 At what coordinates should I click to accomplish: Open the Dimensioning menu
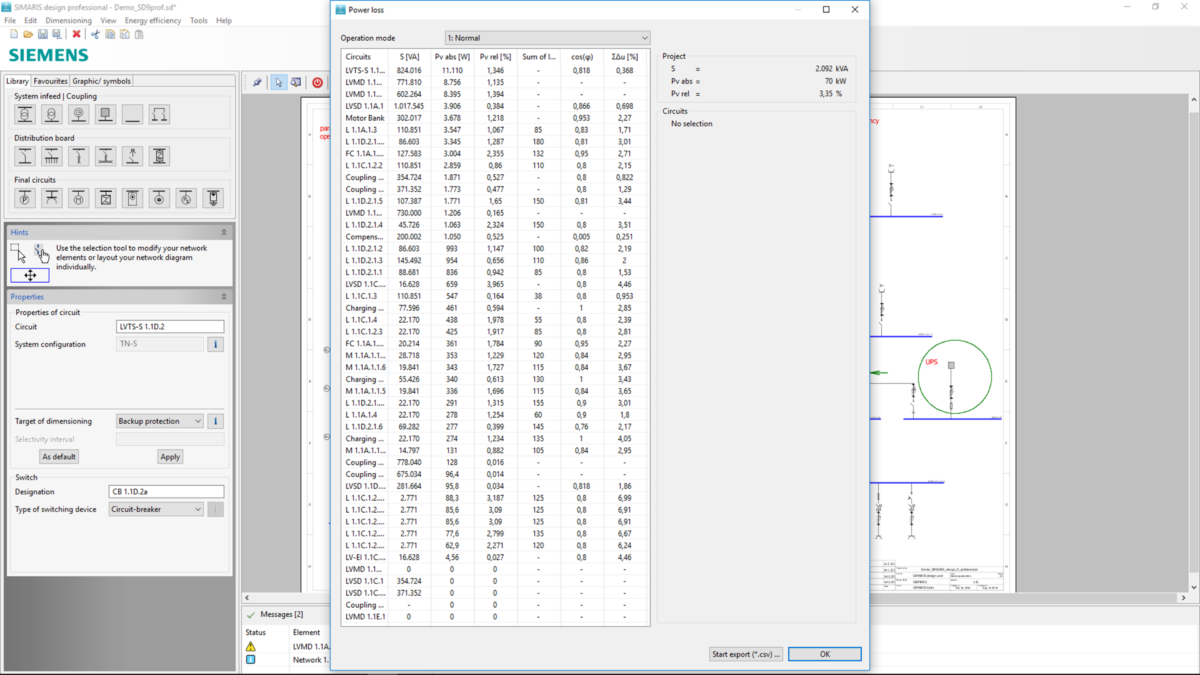pyautogui.click(x=69, y=20)
